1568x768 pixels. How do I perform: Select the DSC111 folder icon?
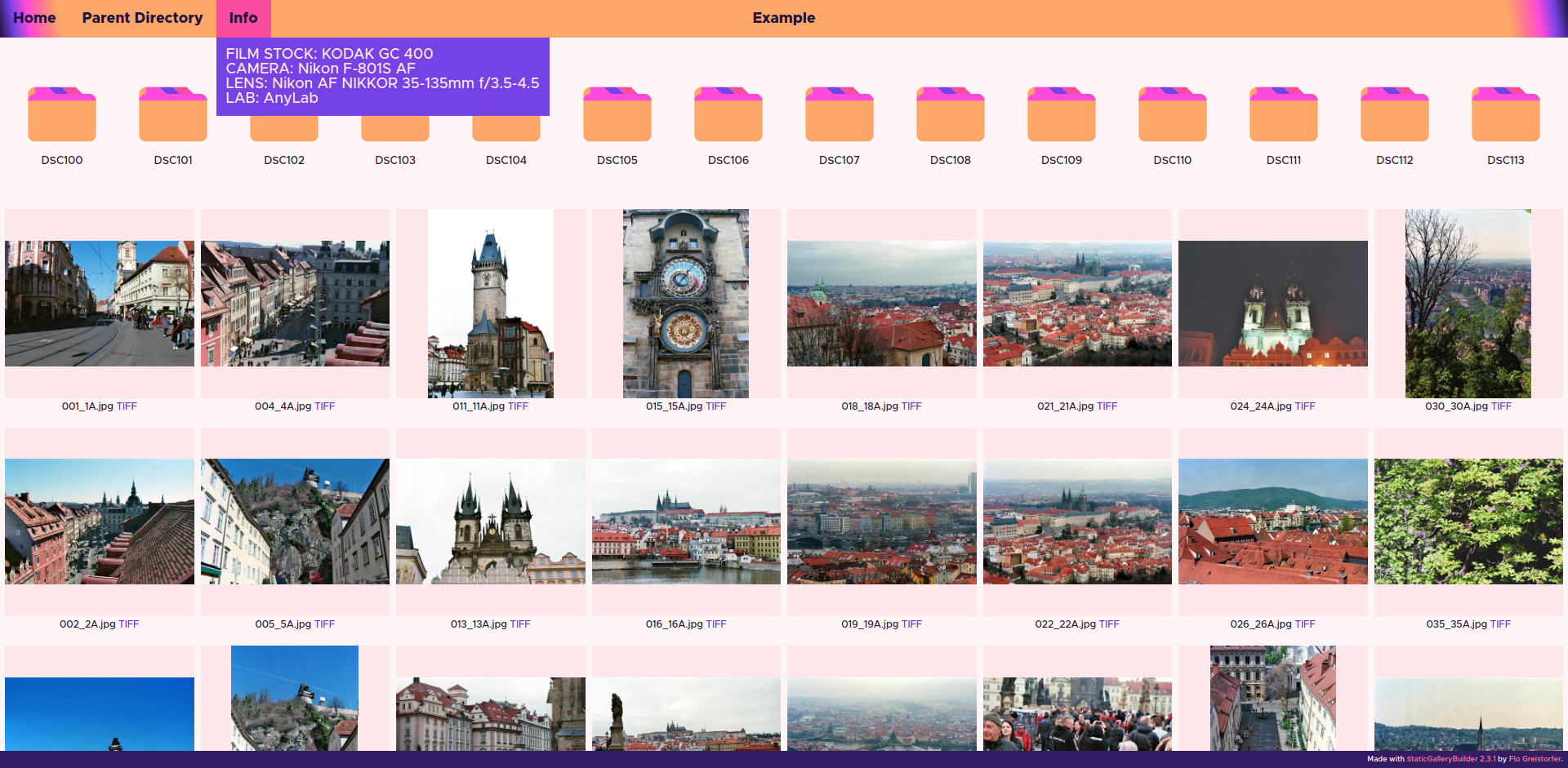point(1283,115)
